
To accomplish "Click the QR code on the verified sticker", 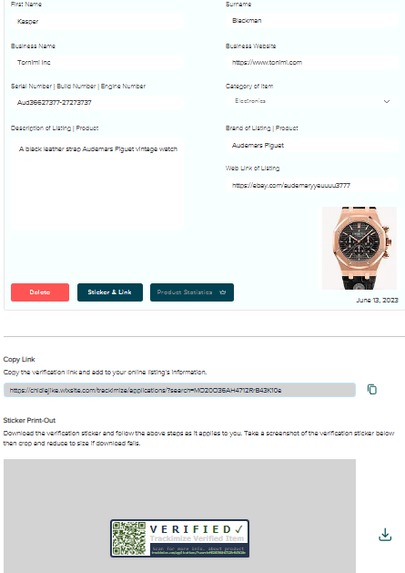I will (x=129, y=539).
